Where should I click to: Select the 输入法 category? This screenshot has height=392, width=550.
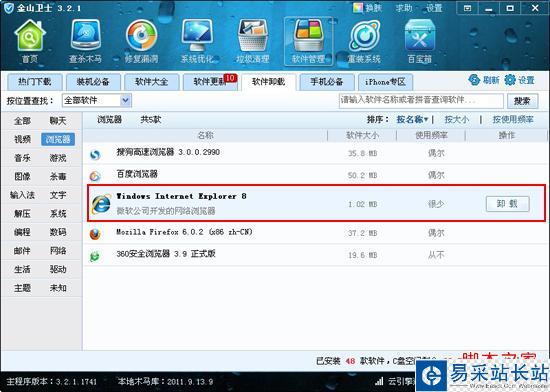tap(22, 195)
